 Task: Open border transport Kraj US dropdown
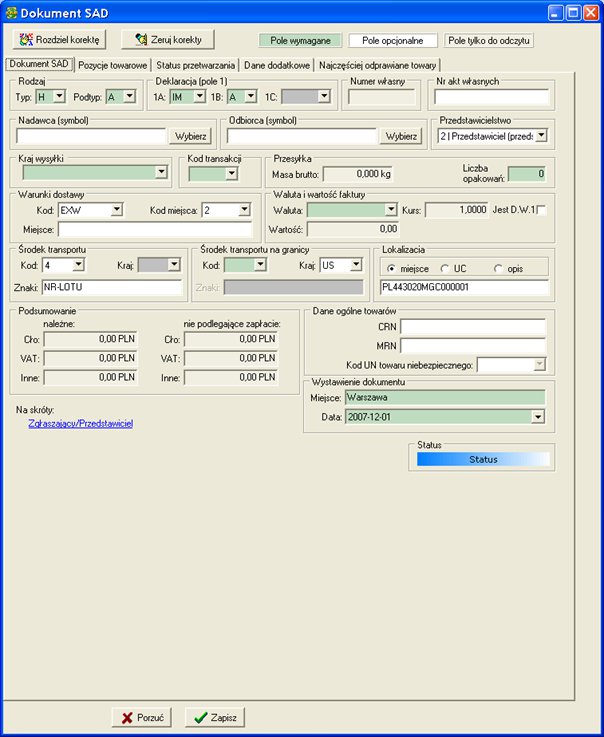(356, 265)
